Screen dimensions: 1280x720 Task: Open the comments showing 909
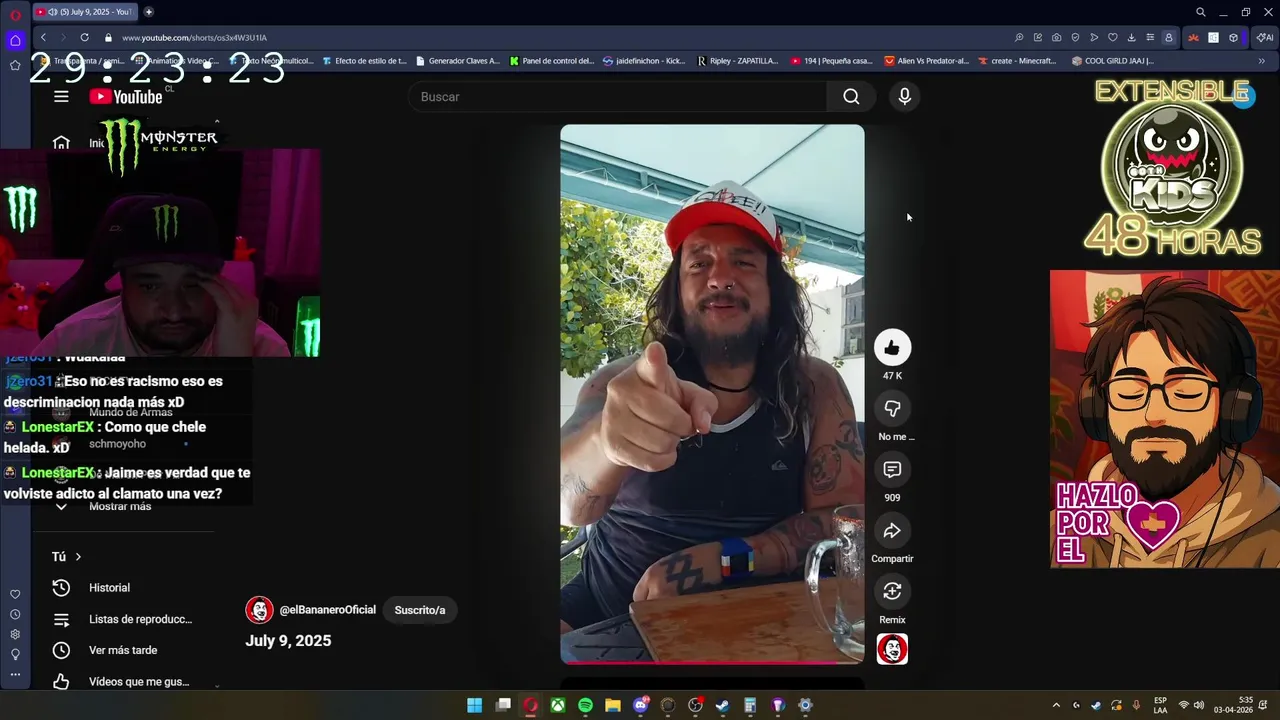click(892, 469)
